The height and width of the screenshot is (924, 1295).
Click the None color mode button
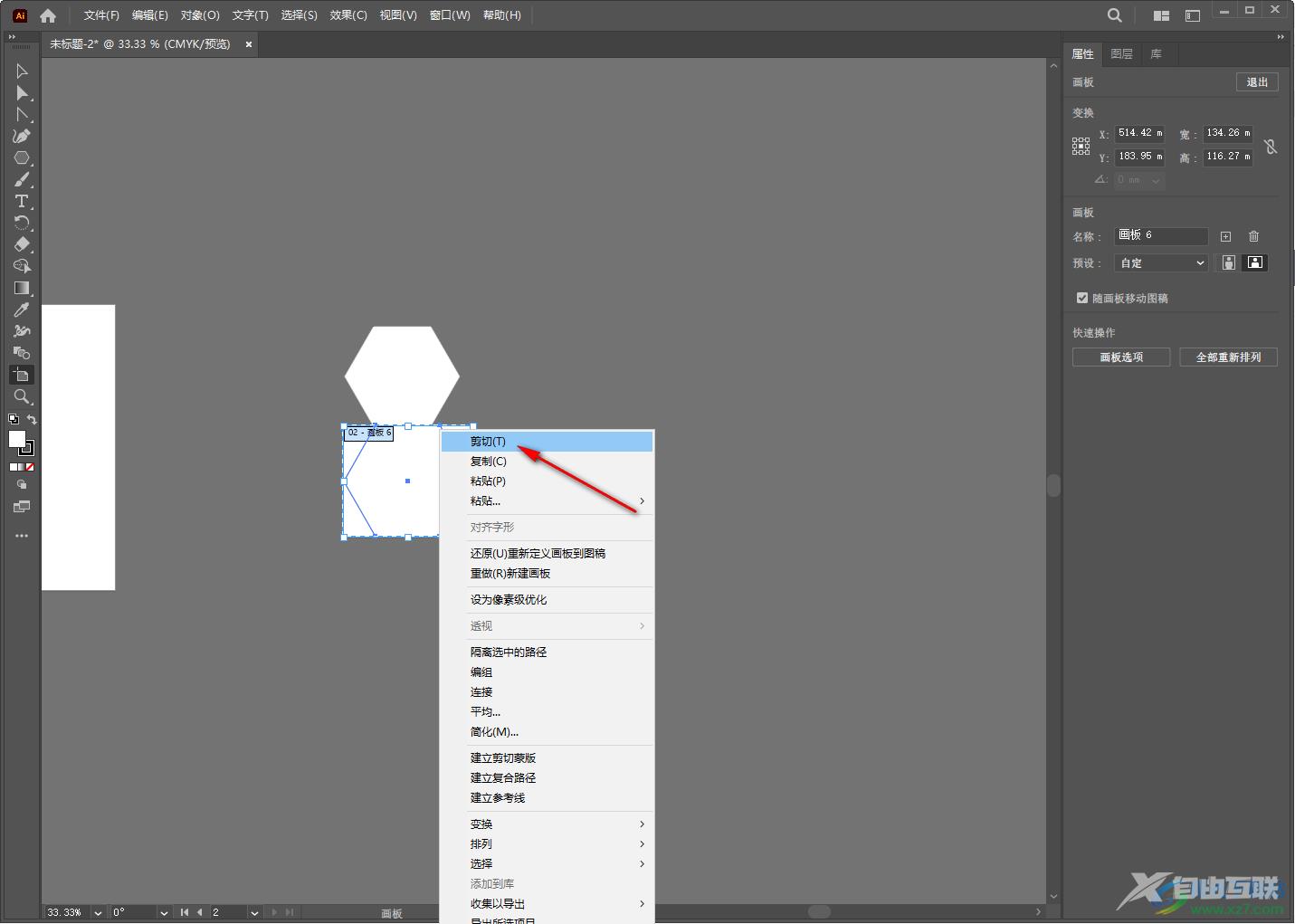(30, 468)
